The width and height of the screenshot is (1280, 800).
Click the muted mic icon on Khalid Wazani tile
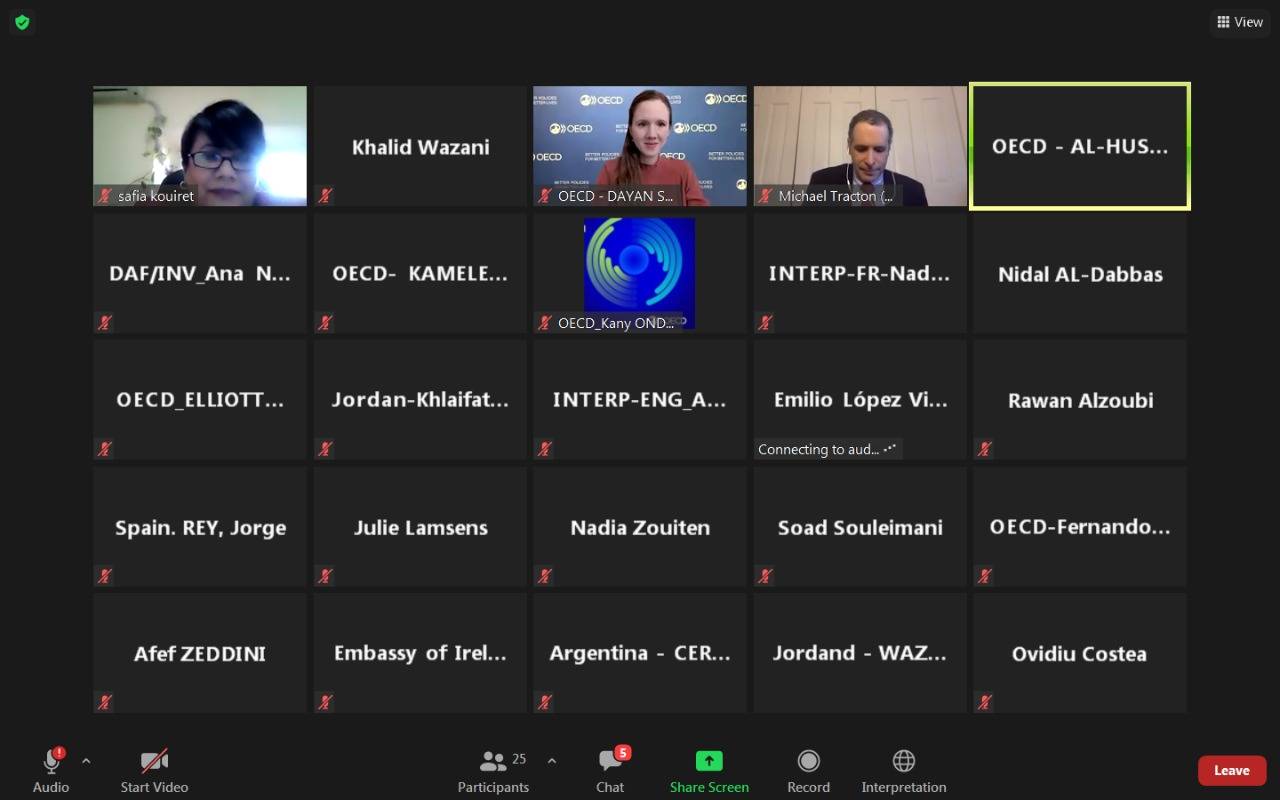pos(325,196)
